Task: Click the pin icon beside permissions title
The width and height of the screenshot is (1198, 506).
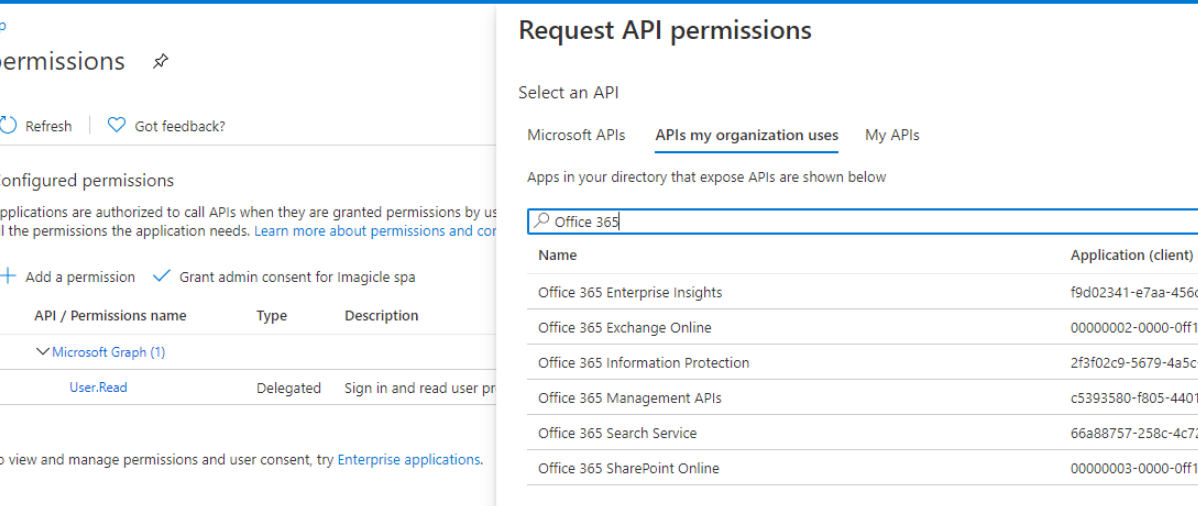Action: (160, 62)
